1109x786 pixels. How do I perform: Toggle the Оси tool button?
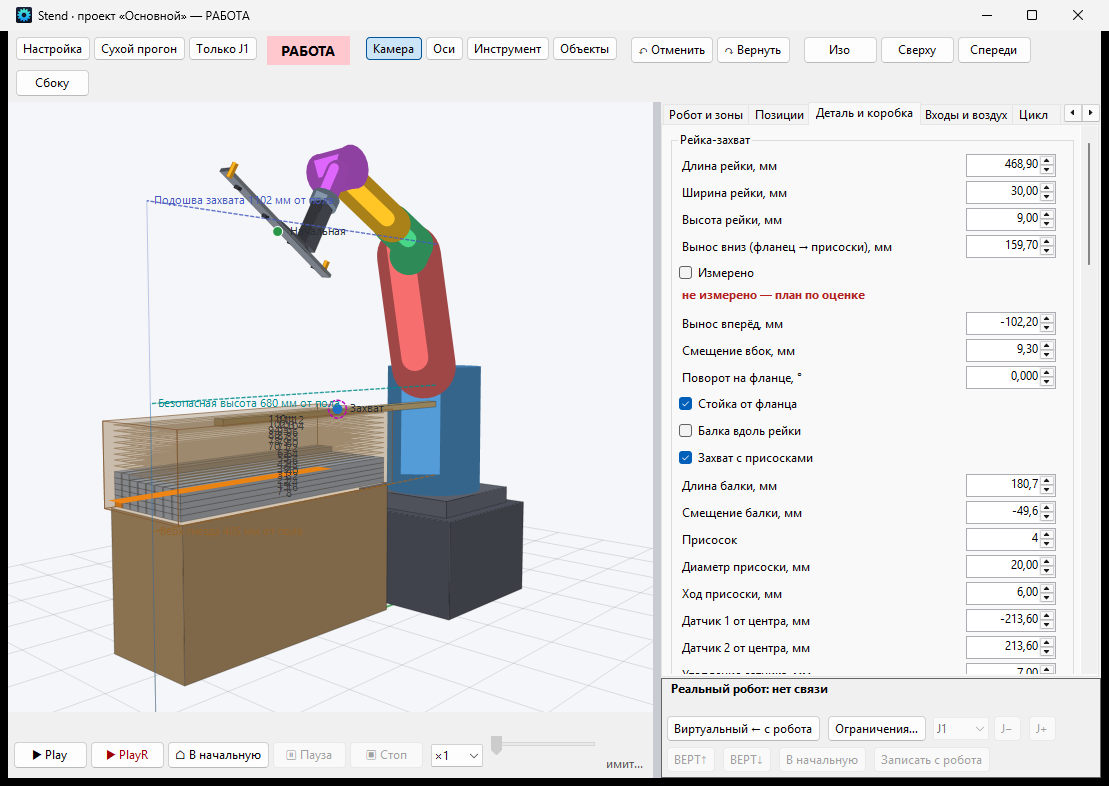point(444,49)
